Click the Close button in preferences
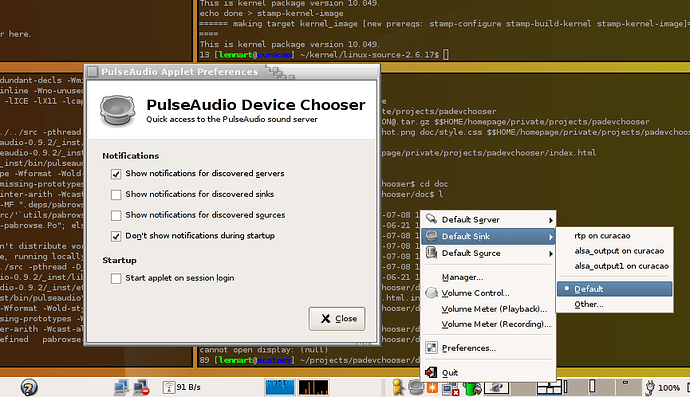 pos(337,319)
